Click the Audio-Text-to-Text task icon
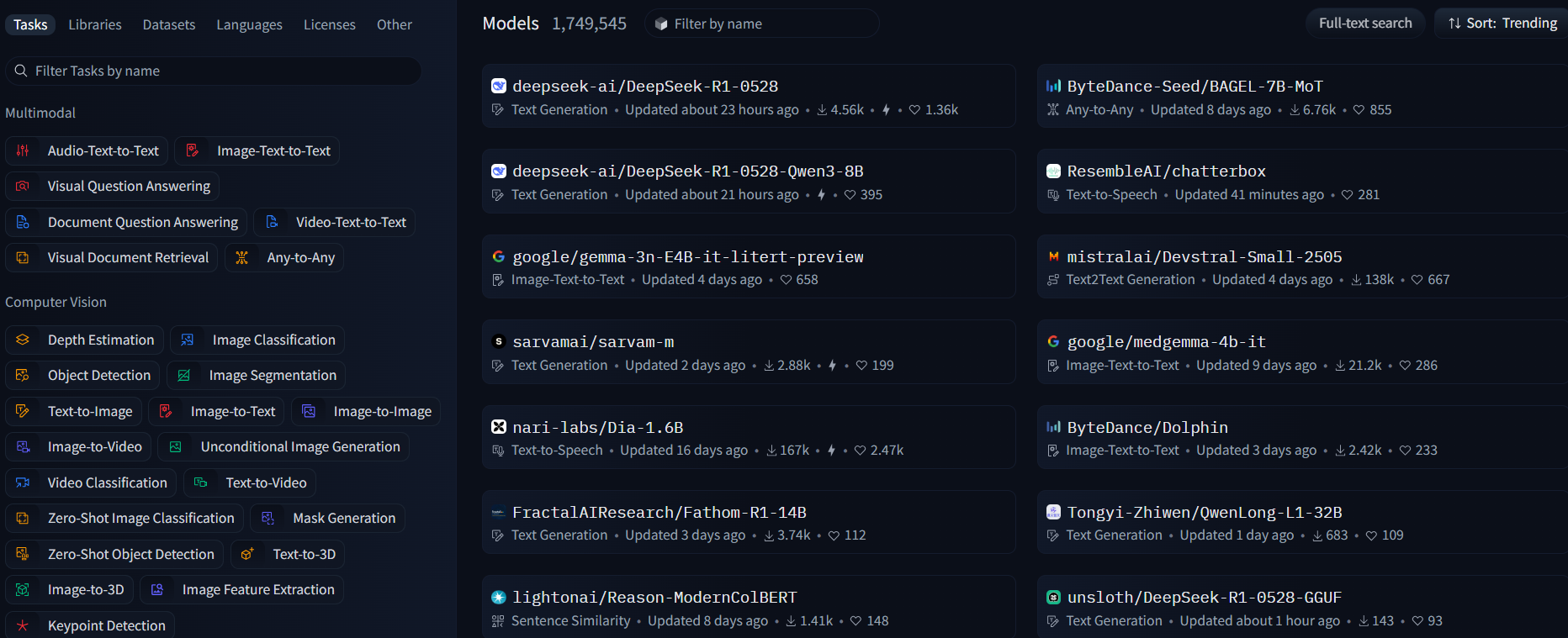 coord(23,150)
